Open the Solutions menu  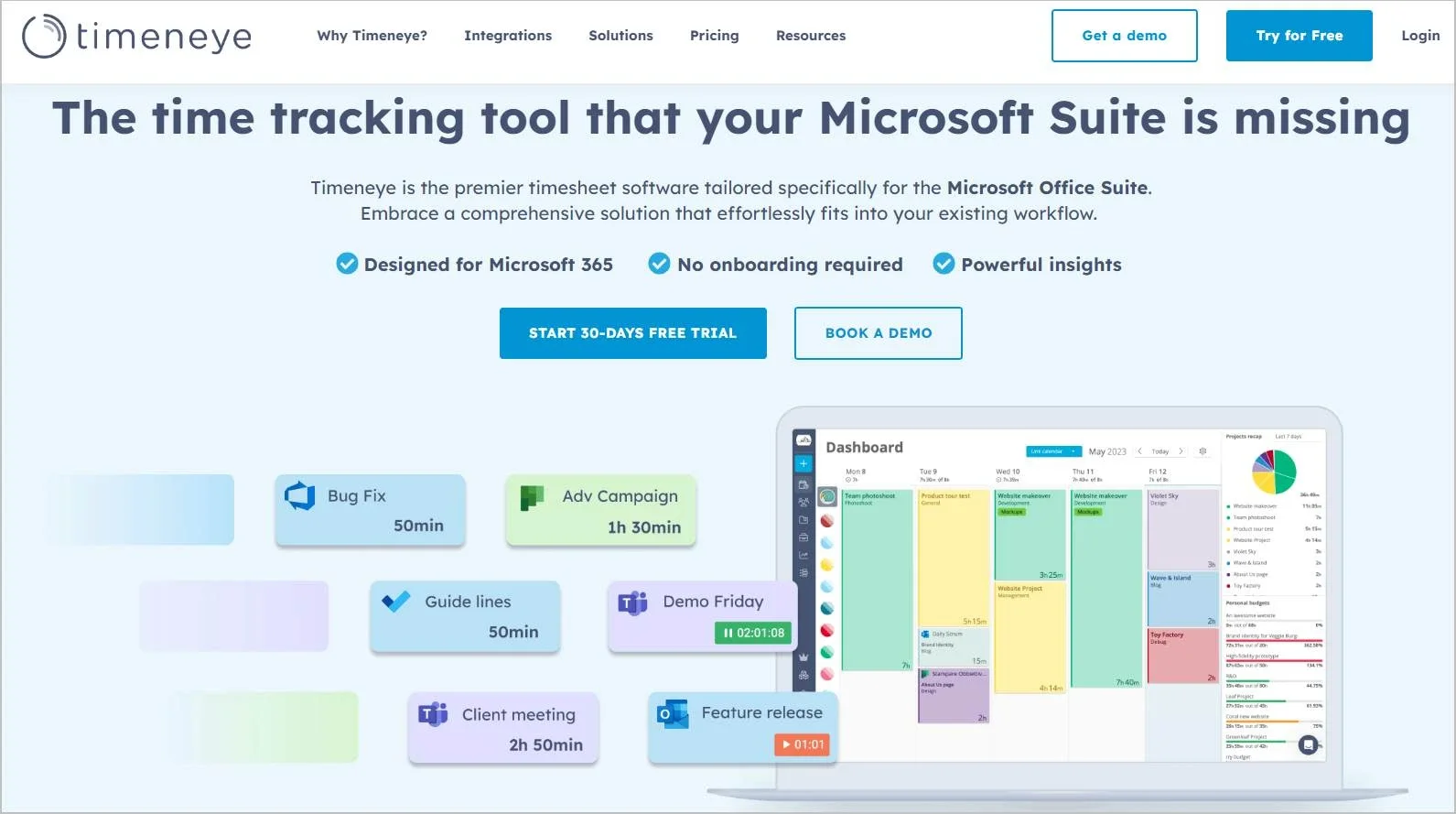pyautogui.click(x=620, y=36)
